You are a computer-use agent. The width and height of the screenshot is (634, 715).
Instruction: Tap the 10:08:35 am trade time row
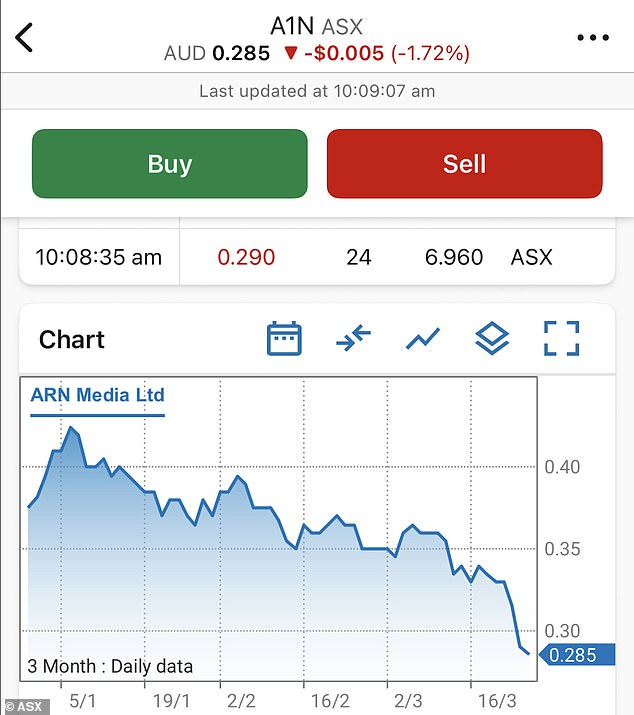point(98,257)
